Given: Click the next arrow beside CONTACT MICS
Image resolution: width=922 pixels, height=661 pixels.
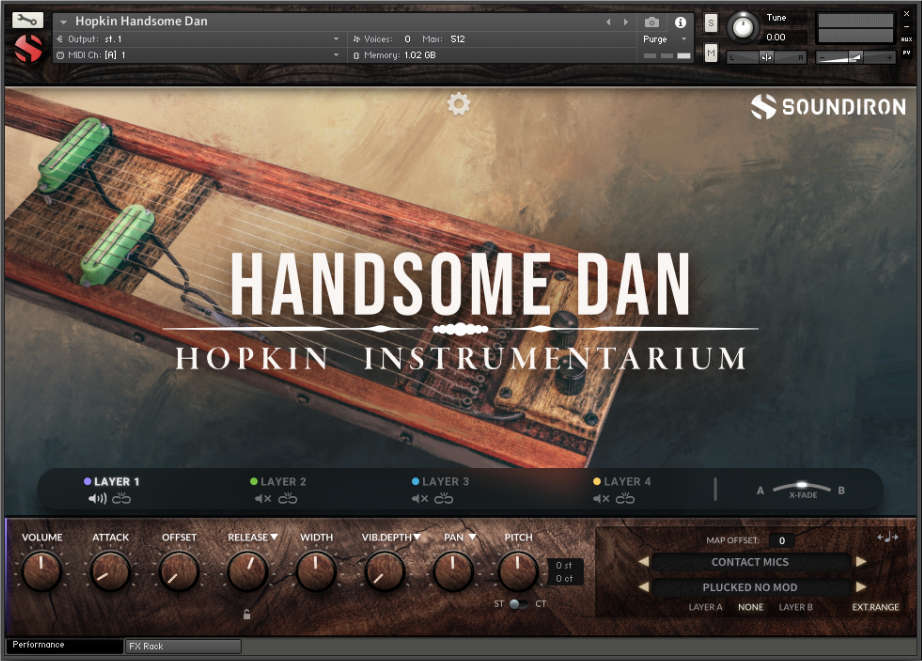Looking at the screenshot, I should click(861, 562).
